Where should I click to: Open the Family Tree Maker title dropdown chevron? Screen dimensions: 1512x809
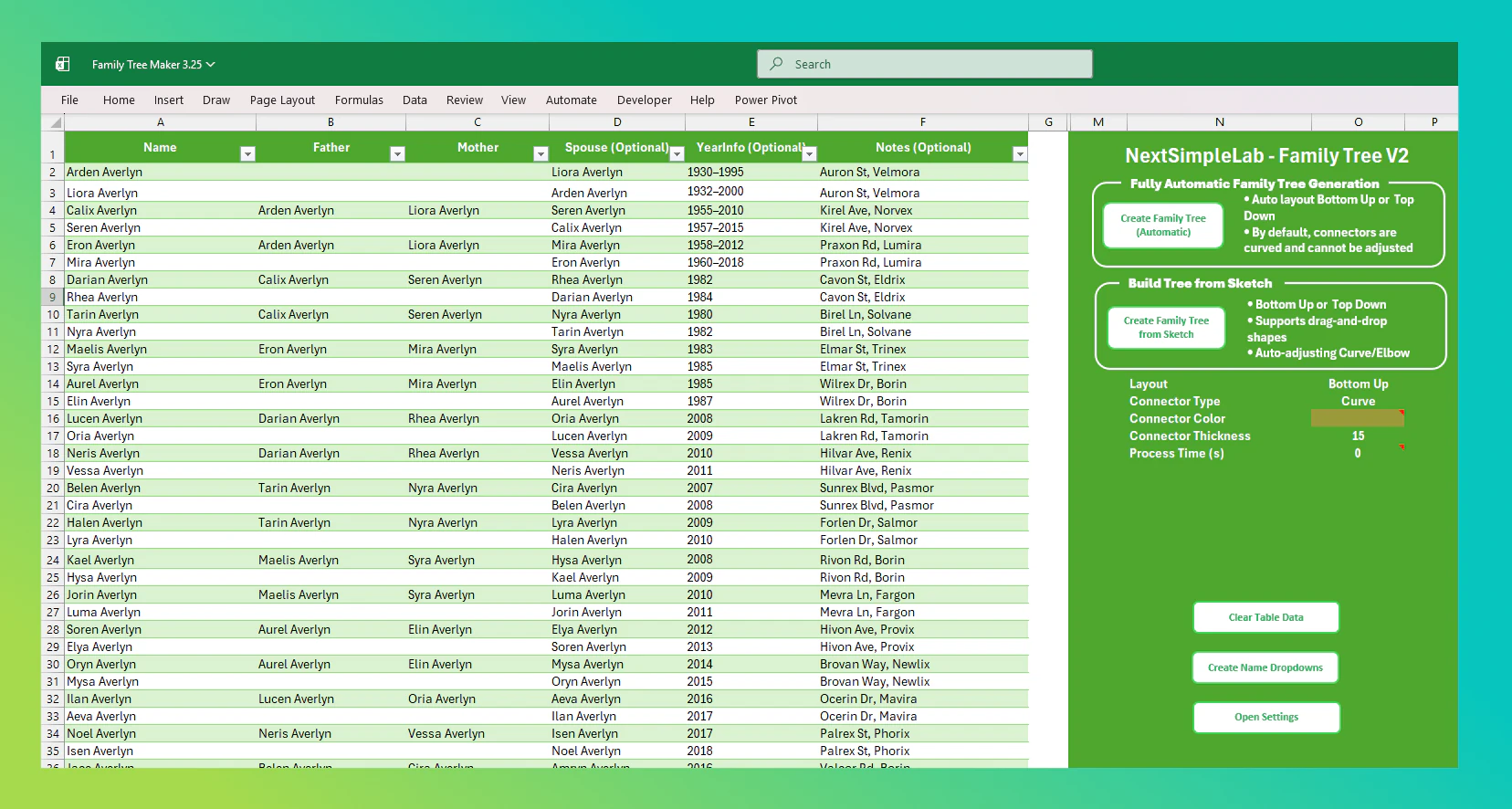point(211,65)
